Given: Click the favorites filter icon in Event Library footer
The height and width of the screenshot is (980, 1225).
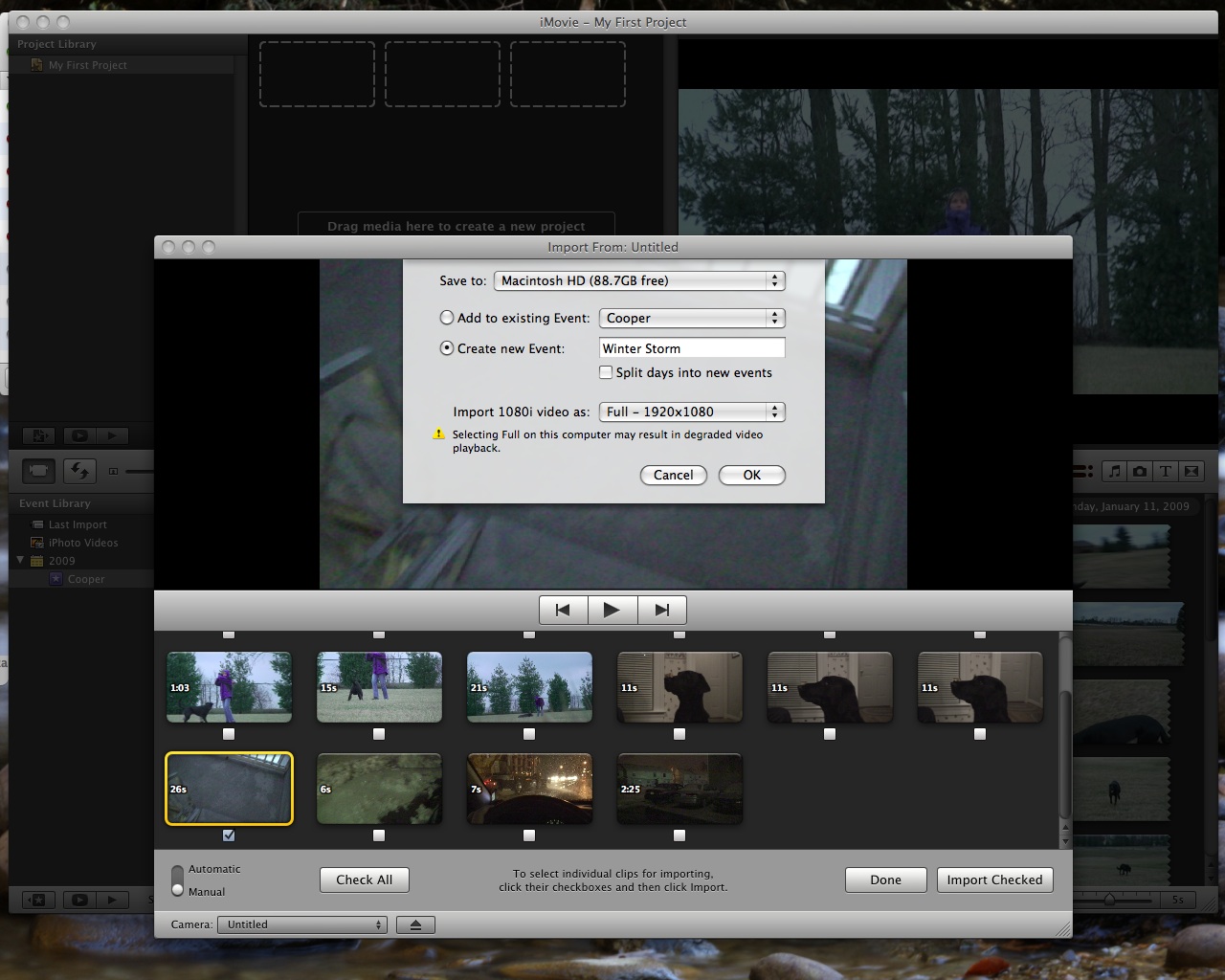Looking at the screenshot, I should click(39, 900).
